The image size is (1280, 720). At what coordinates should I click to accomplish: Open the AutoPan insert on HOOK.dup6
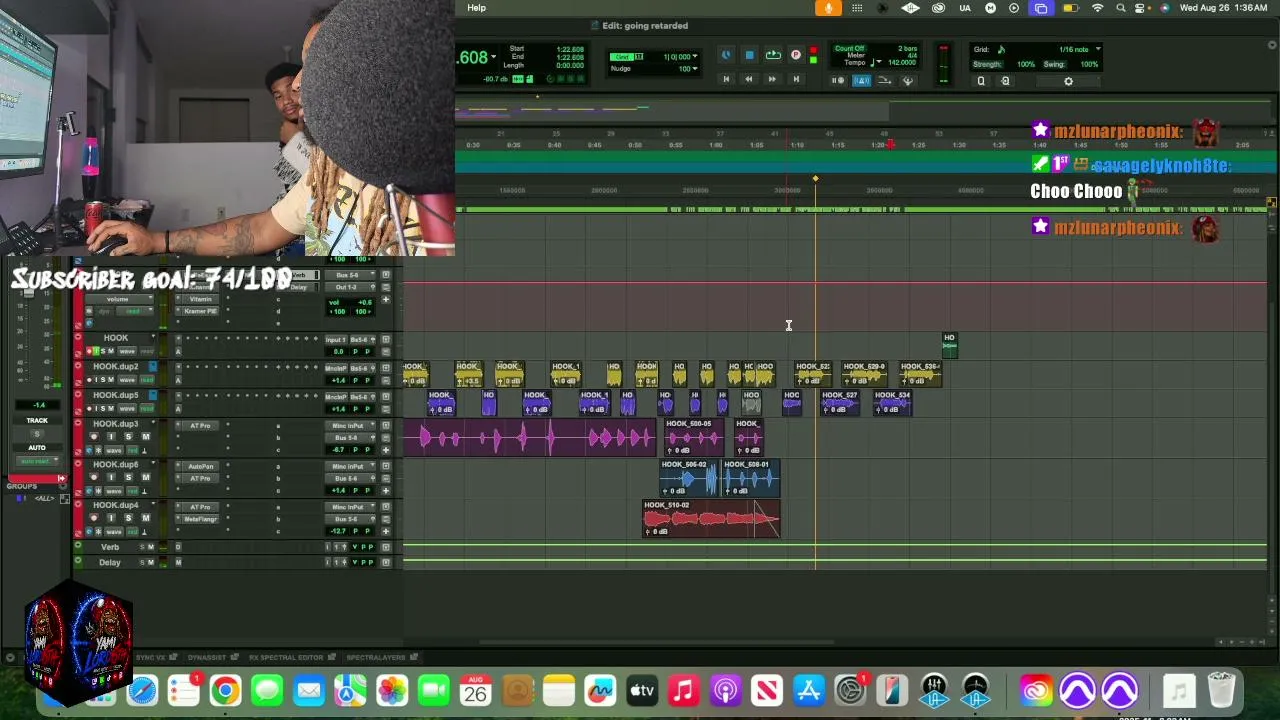[201, 467]
